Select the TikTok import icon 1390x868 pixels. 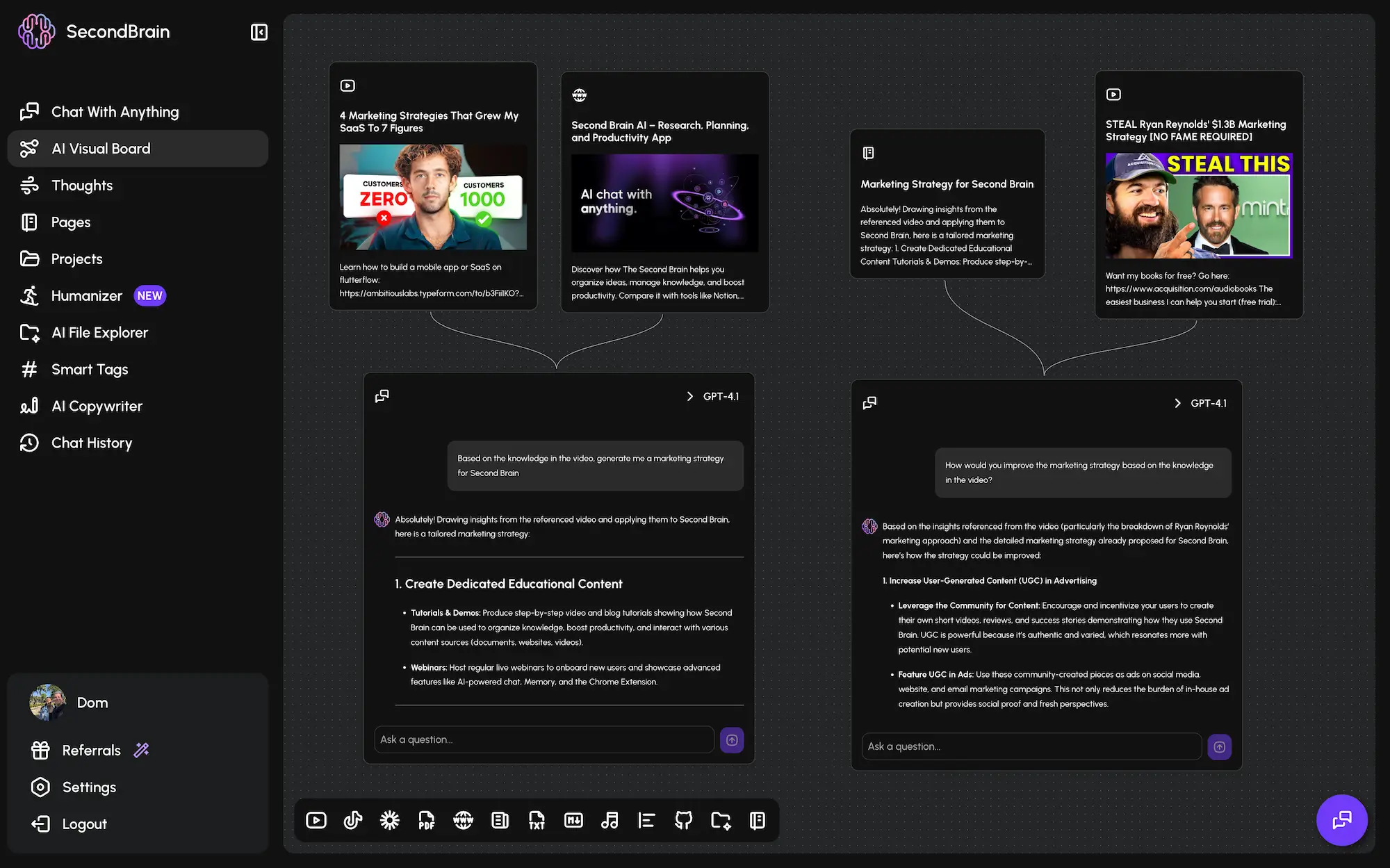click(353, 820)
